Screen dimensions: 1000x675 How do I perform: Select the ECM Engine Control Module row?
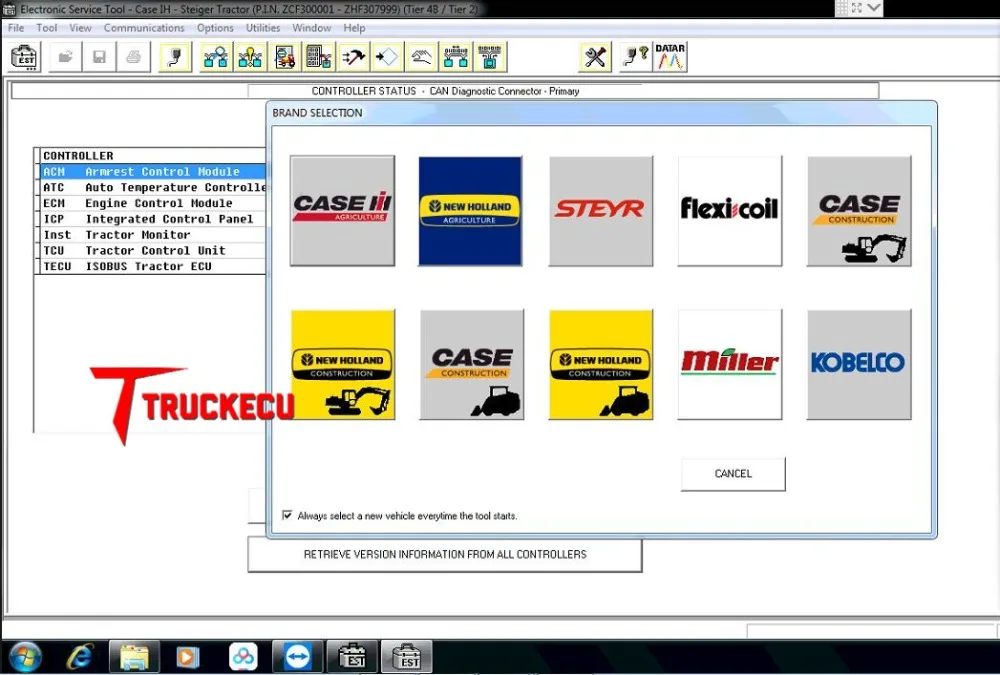click(x=152, y=203)
